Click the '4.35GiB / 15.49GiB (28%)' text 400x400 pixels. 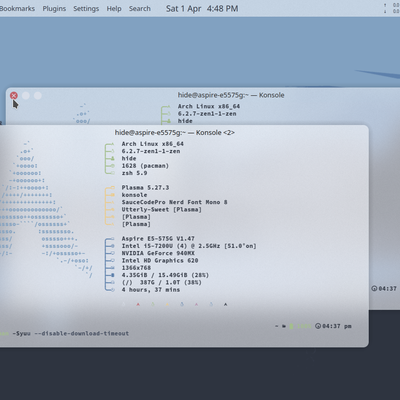(165, 275)
